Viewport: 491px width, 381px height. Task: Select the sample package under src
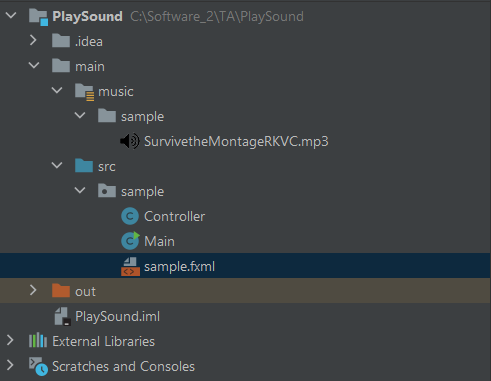142,192
